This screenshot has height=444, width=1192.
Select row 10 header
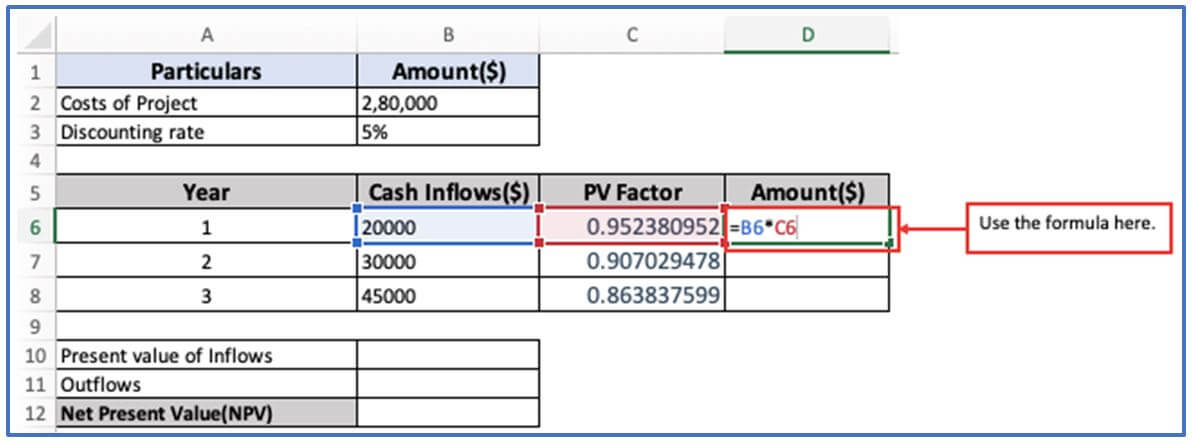36,355
